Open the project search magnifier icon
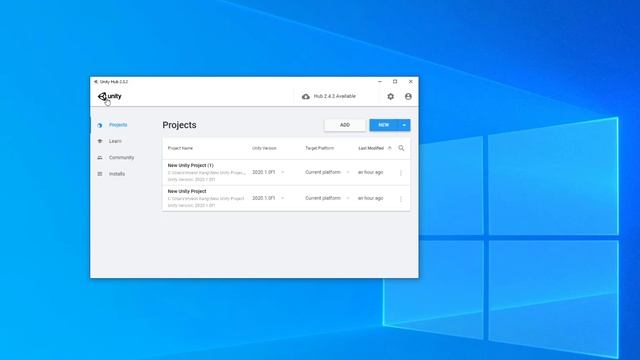This screenshot has width=640, height=360. coord(401,148)
